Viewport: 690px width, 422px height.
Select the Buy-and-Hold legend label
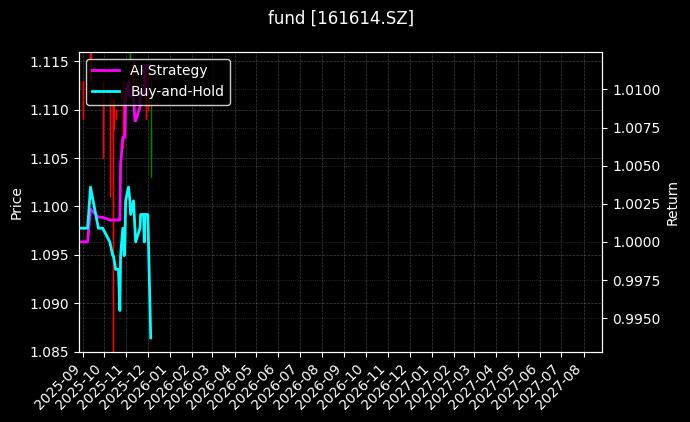(x=177, y=91)
